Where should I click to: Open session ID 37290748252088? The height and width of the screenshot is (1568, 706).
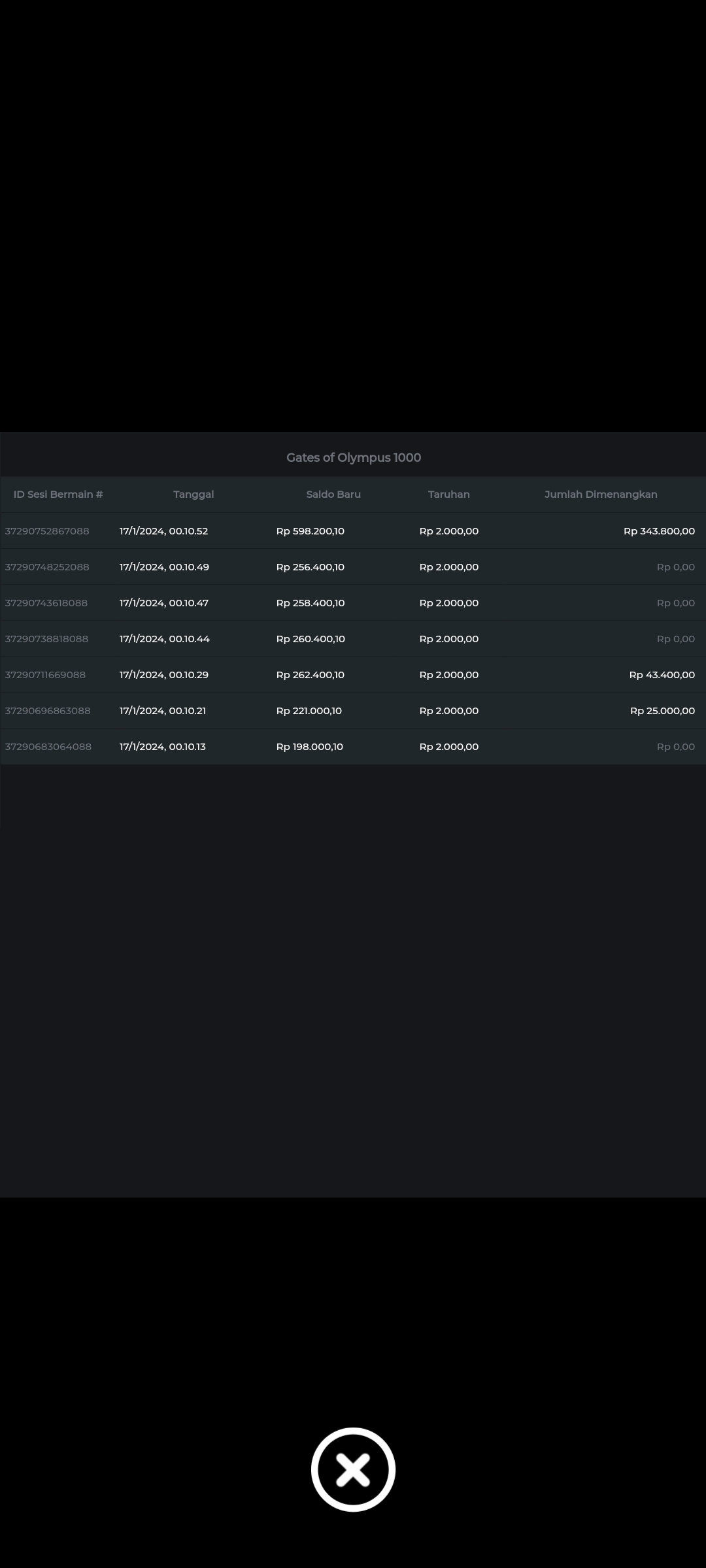click(x=47, y=567)
